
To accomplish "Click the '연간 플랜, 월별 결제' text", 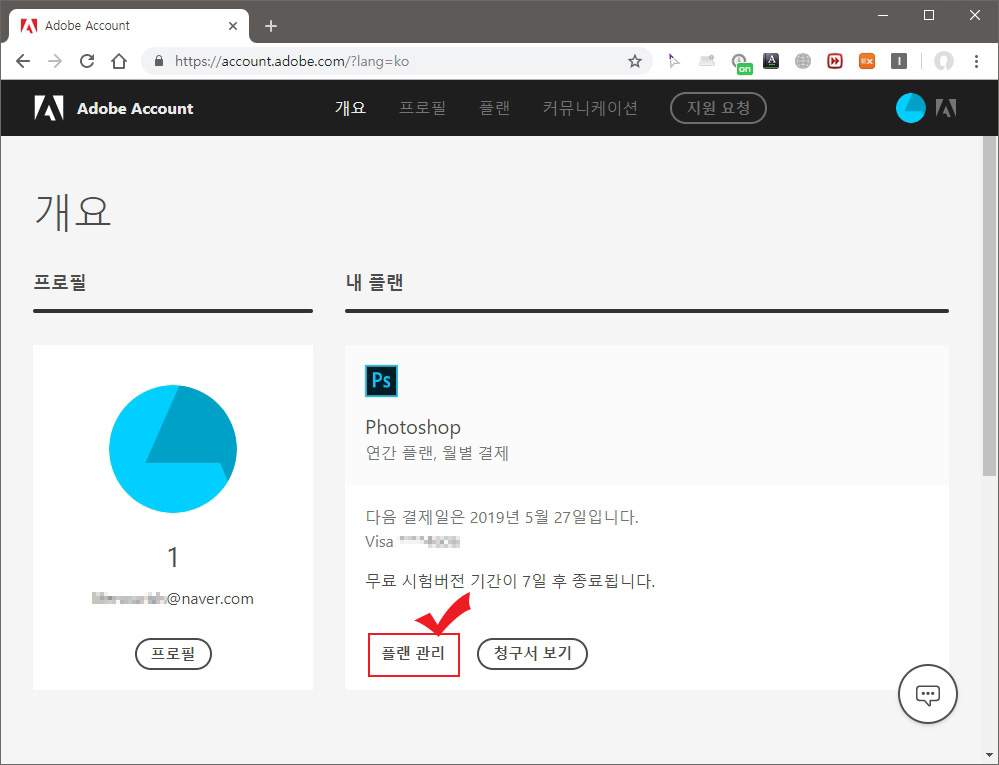I will (437, 453).
